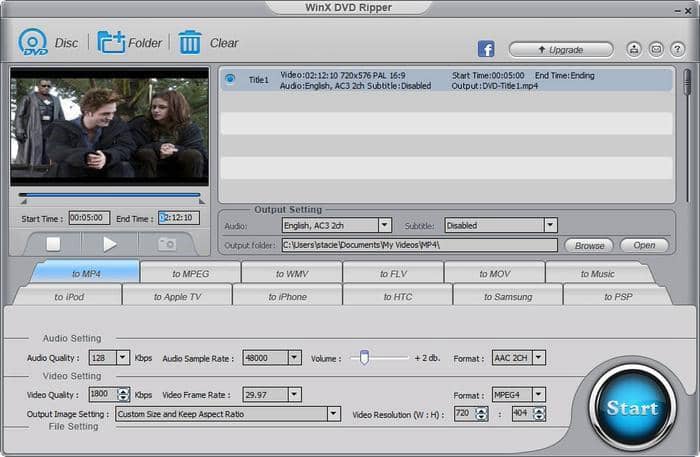Click the title list vertical scrollbar
The height and width of the screenshot is (457, 700).
[x=687, y=83]
